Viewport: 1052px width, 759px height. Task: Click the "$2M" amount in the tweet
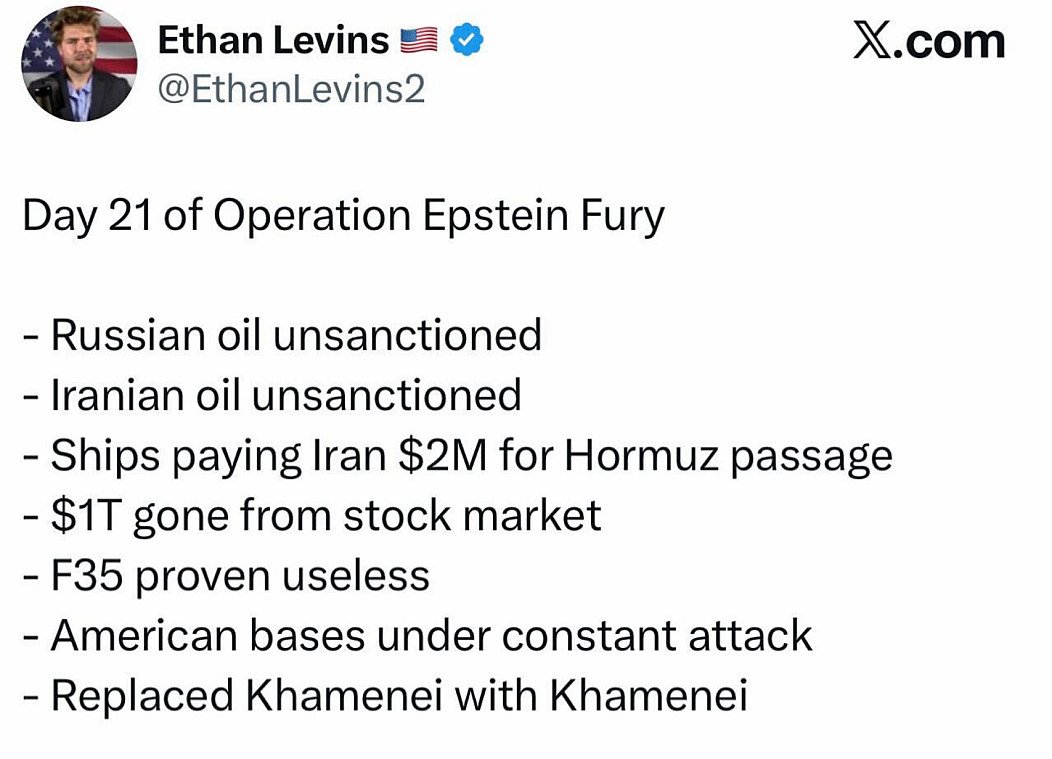tap(442, 455)
